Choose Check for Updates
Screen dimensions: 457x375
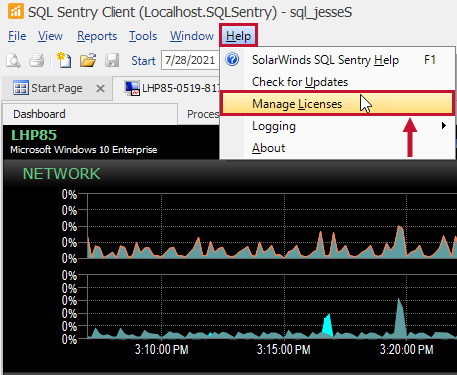pyautogui.click(x=337, y=82)
